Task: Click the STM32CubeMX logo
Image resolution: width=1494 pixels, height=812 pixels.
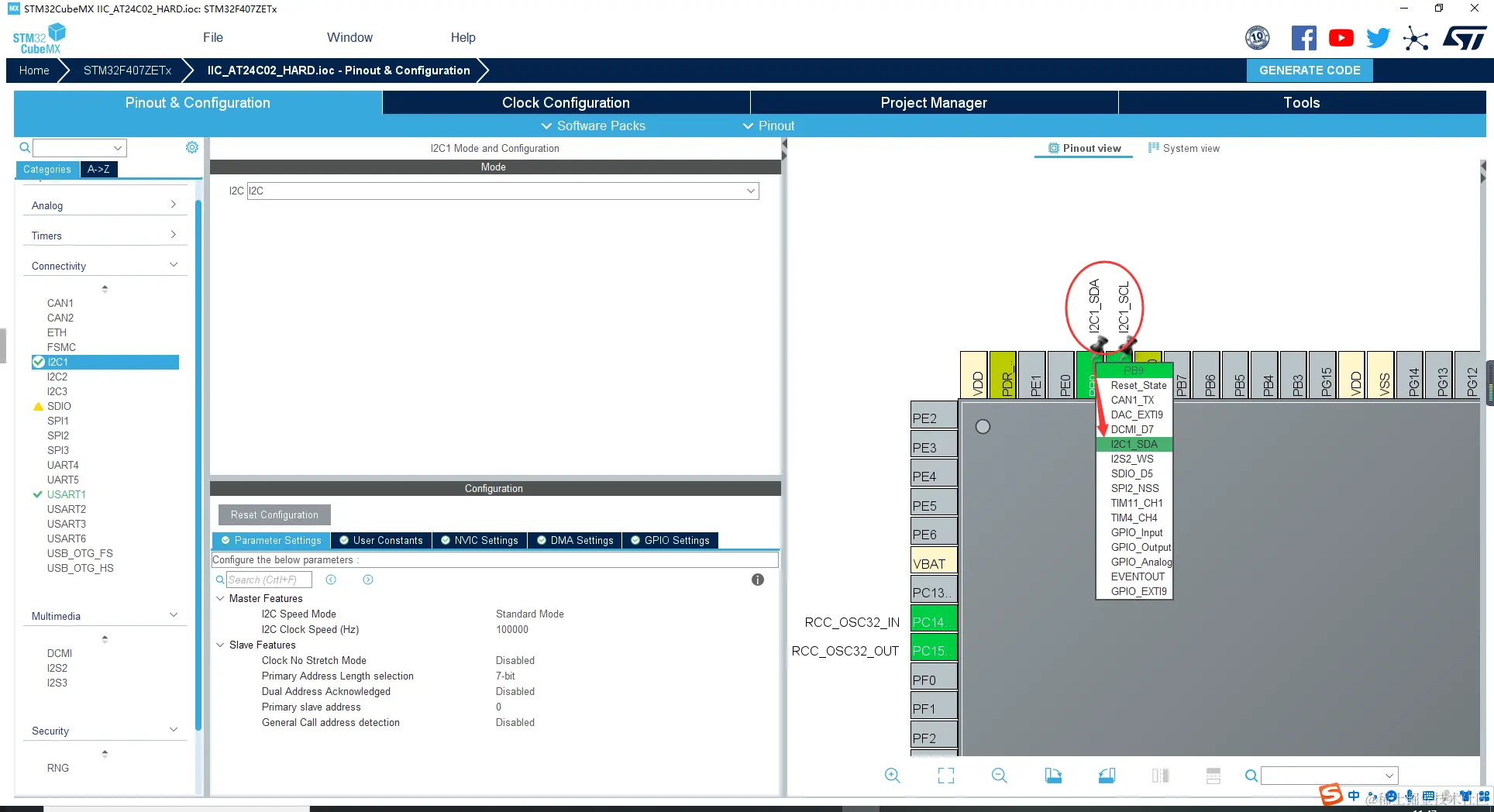Action: 39,39
